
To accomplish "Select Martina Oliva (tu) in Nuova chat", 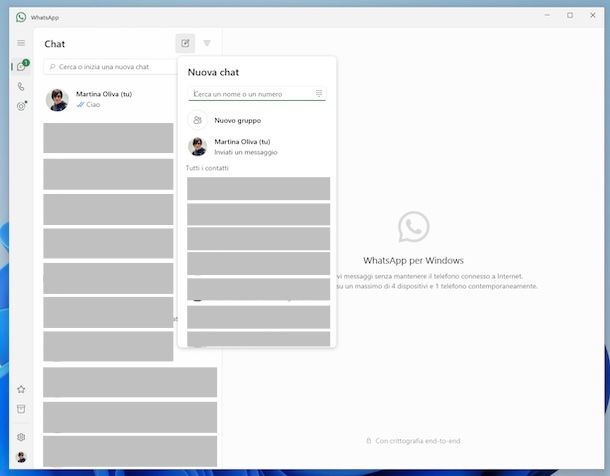I will [257, 147].
